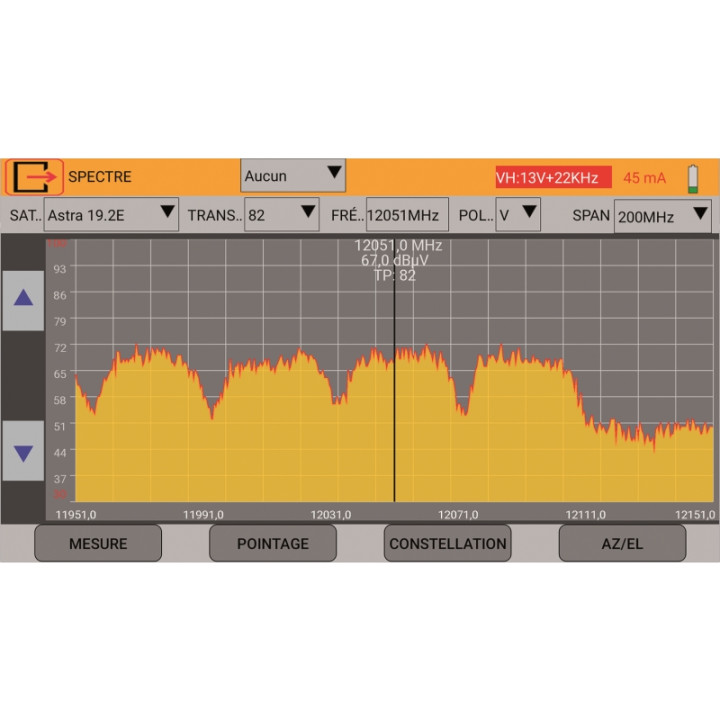This screenshot has width=720, height=720.
Task: Click the SPECTRE title label
Action: [99, 177]
